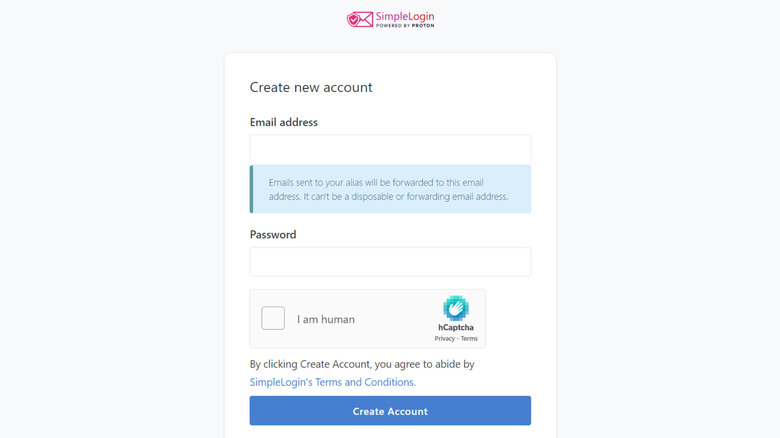Focus the Password input field
Screen dimensions: 780x438
point(390,262)
